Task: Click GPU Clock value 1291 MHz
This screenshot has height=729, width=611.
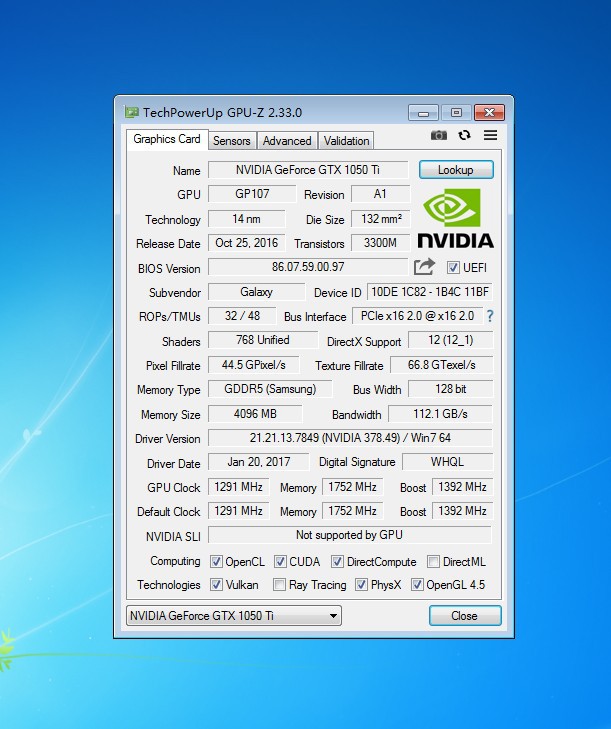Action: point(239,487)
